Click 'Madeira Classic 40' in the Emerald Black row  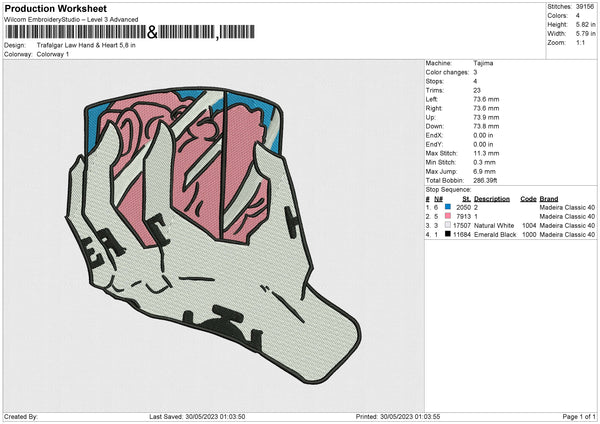point(567,235)
